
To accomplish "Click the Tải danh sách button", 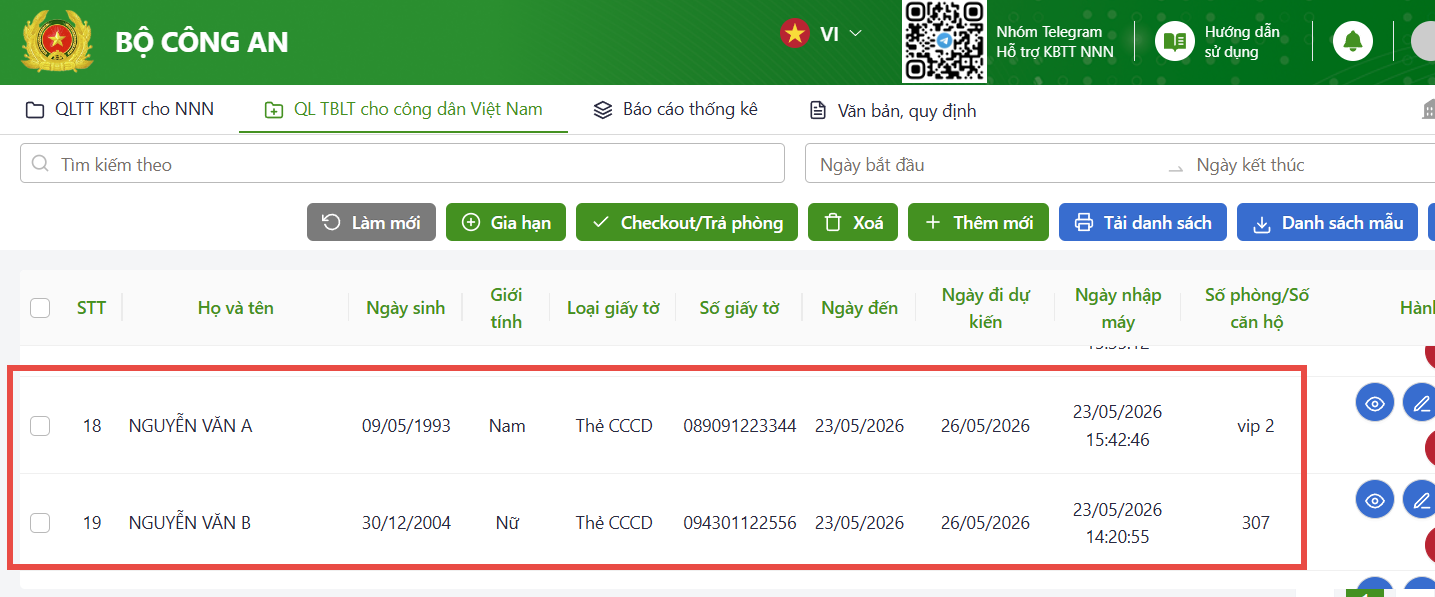I will point(1143,222).
